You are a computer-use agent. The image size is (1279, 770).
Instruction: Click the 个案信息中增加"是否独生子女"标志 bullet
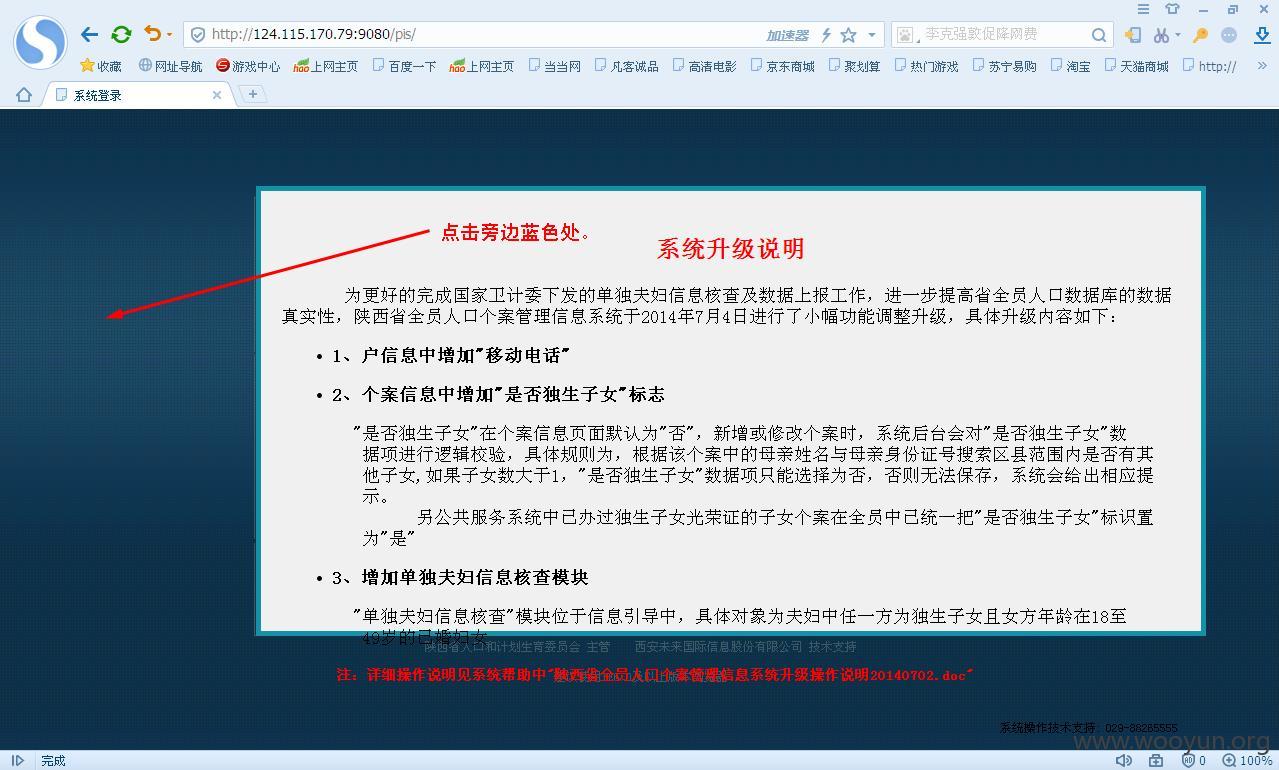(x=498, y=394)
